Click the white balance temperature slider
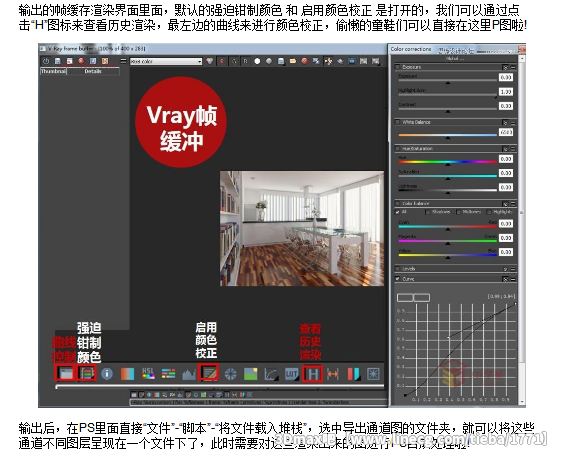This screenshot has height=458, width=587. point(448,135)
